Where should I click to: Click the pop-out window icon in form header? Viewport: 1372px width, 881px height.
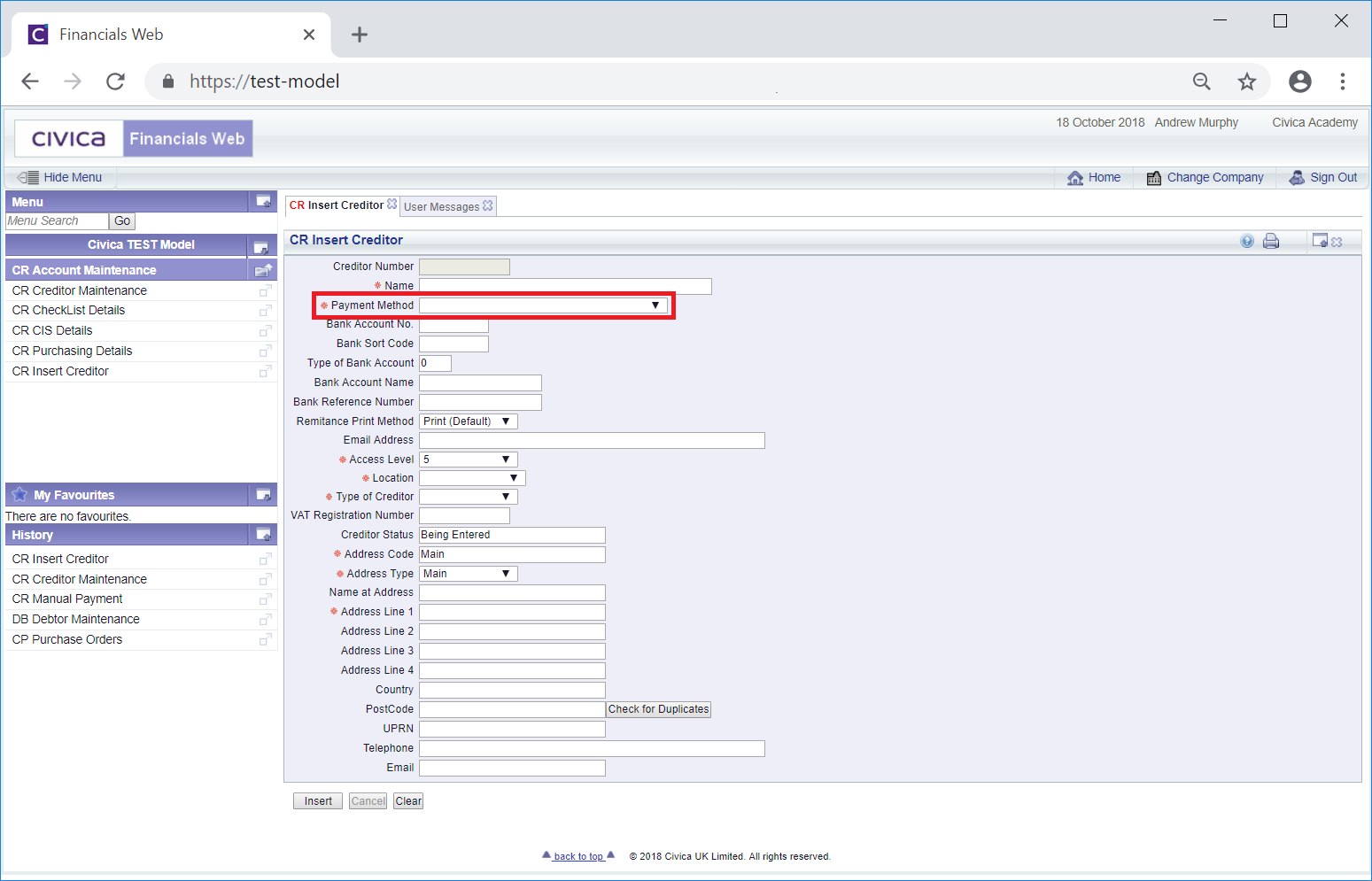coord(1320,240)
